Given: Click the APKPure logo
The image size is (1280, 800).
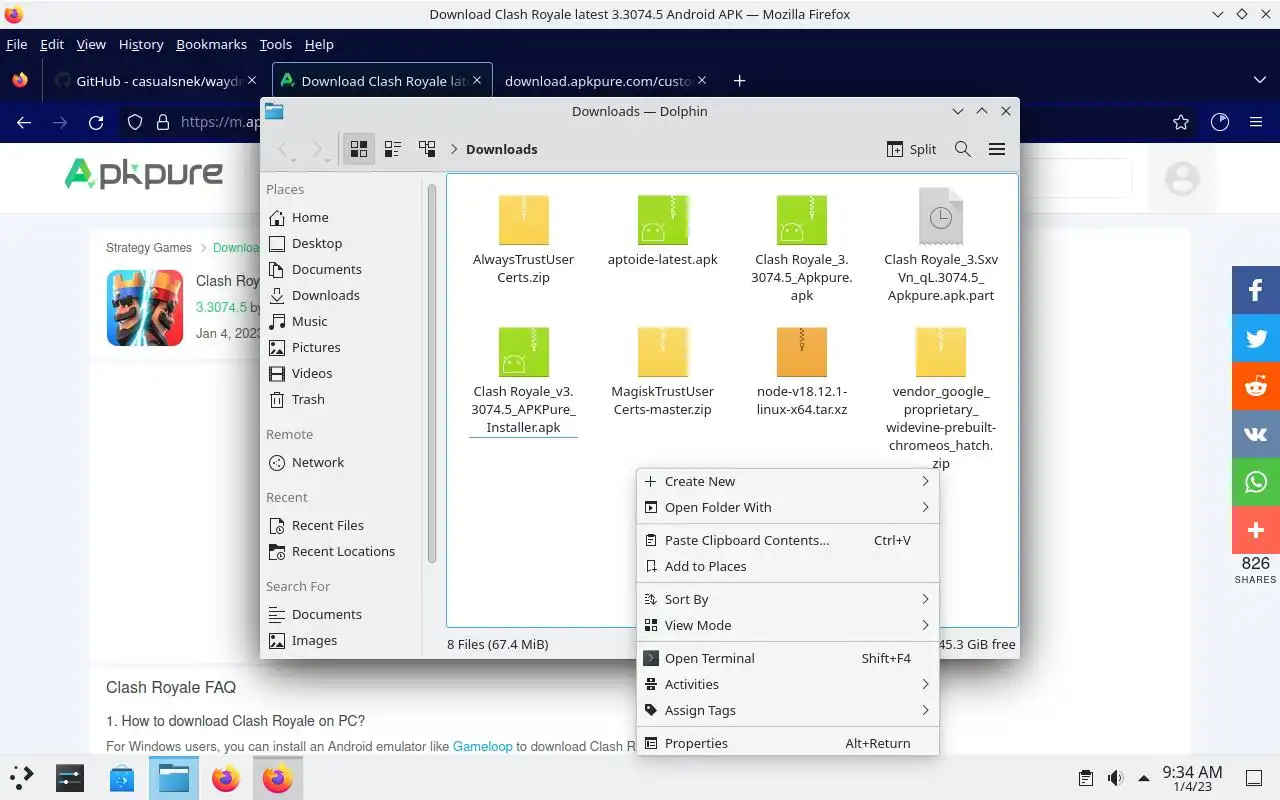Looking at the screenshot, I should (x=144, y=174).
